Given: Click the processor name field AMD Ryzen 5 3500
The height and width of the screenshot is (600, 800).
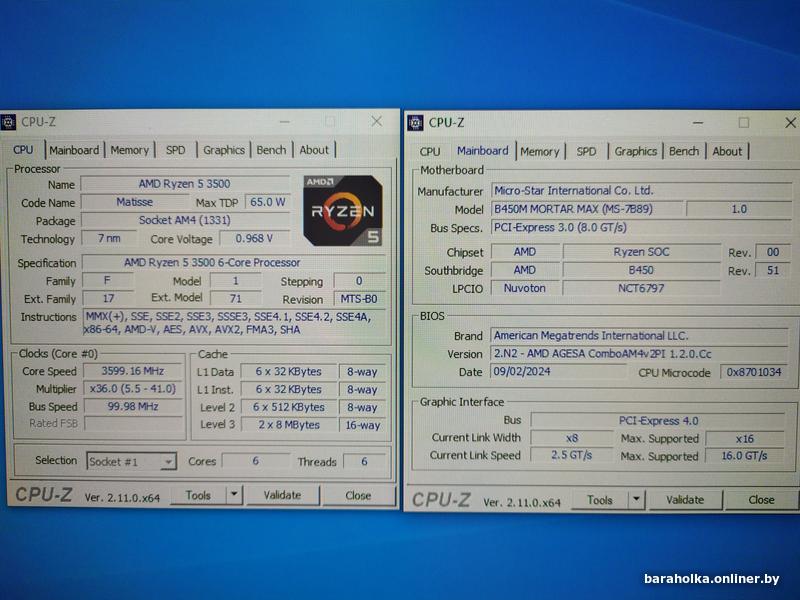Looking at the screenshot, I should pyautogui.click(x=185, y=184).
